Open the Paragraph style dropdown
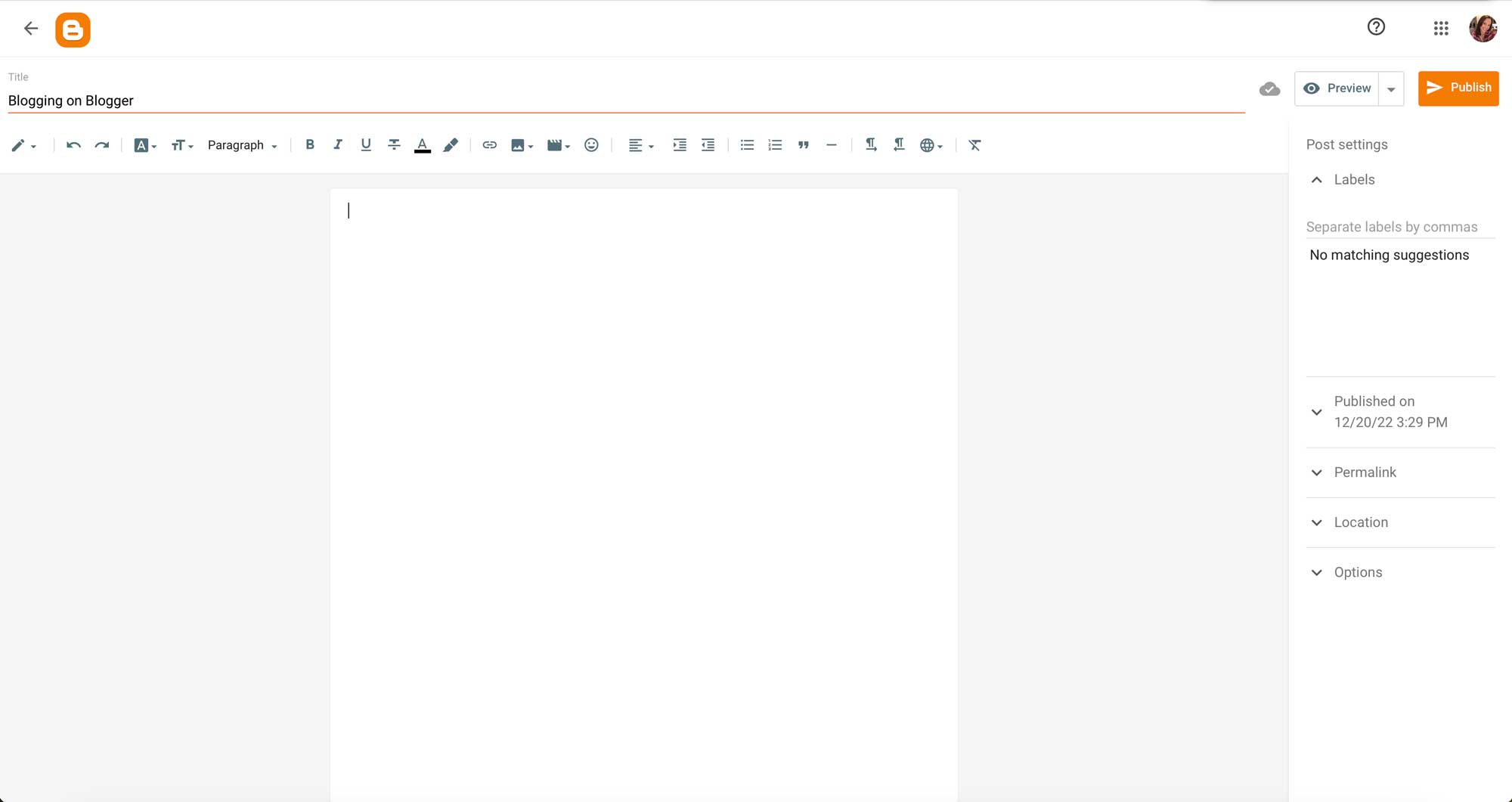This screenshot has height=802, width=1512. (x=242, y=144)
